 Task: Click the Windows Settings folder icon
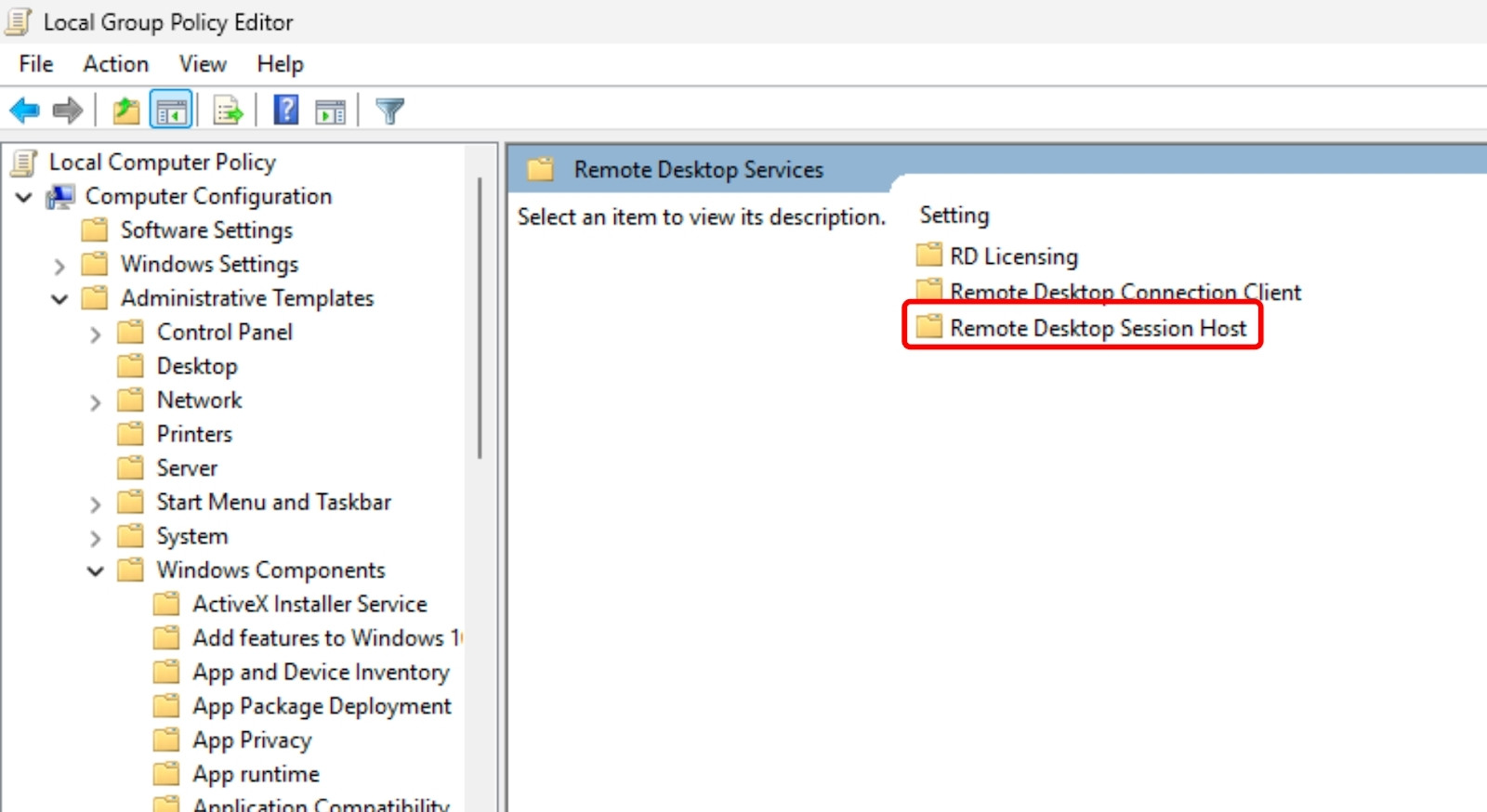pyautogui.click(x=94, y=265)
